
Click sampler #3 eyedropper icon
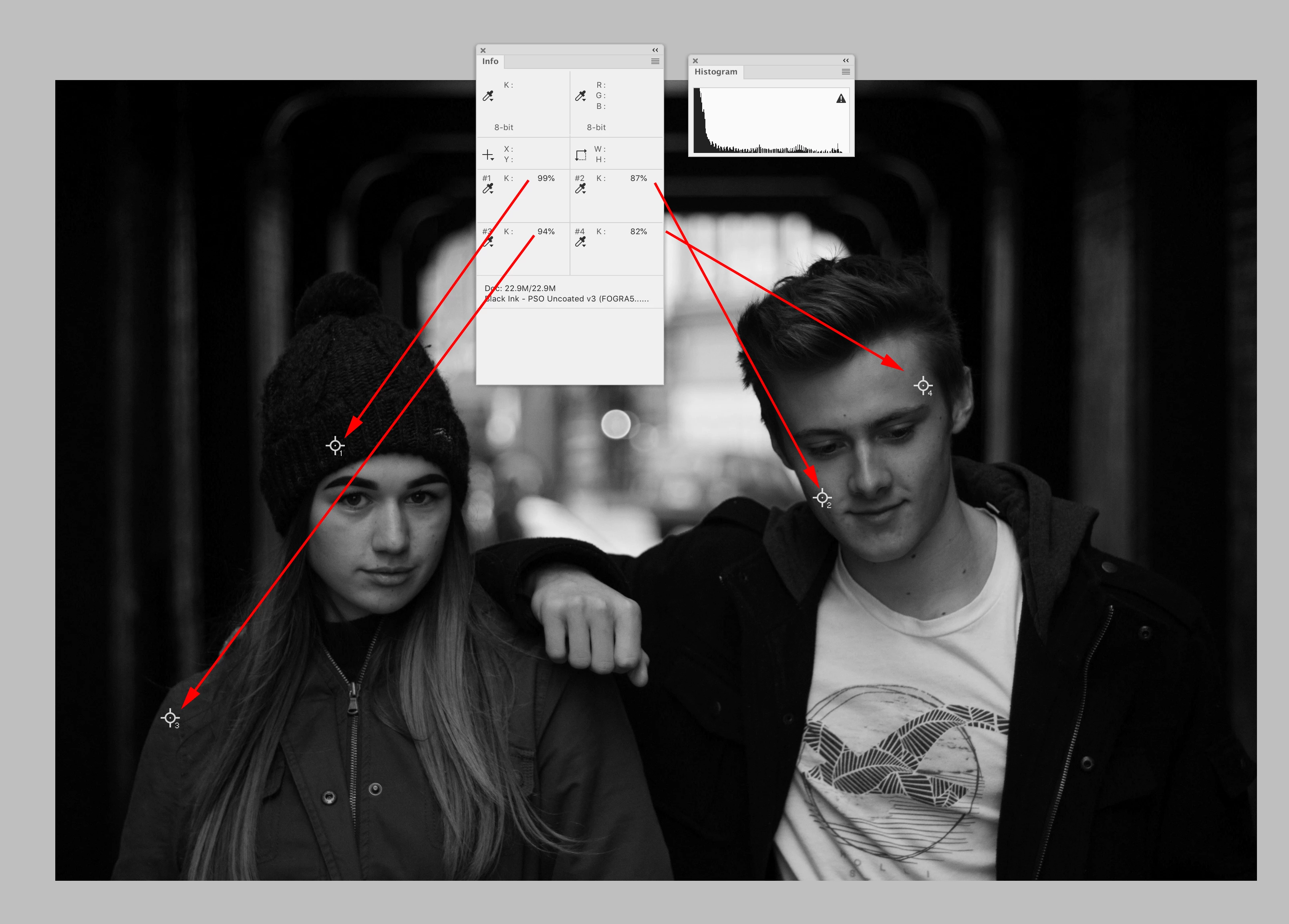(487, 242)
